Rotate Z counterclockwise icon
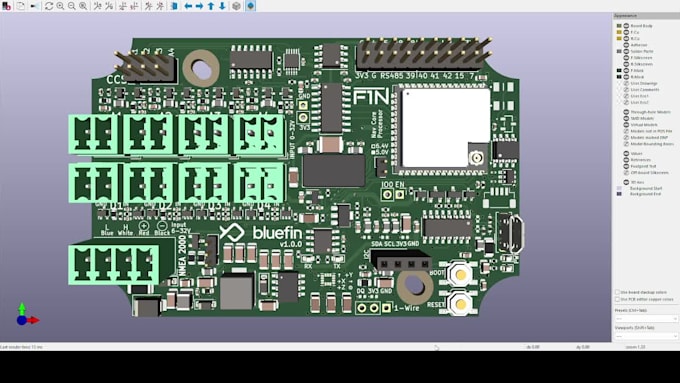 click(160, 6)
